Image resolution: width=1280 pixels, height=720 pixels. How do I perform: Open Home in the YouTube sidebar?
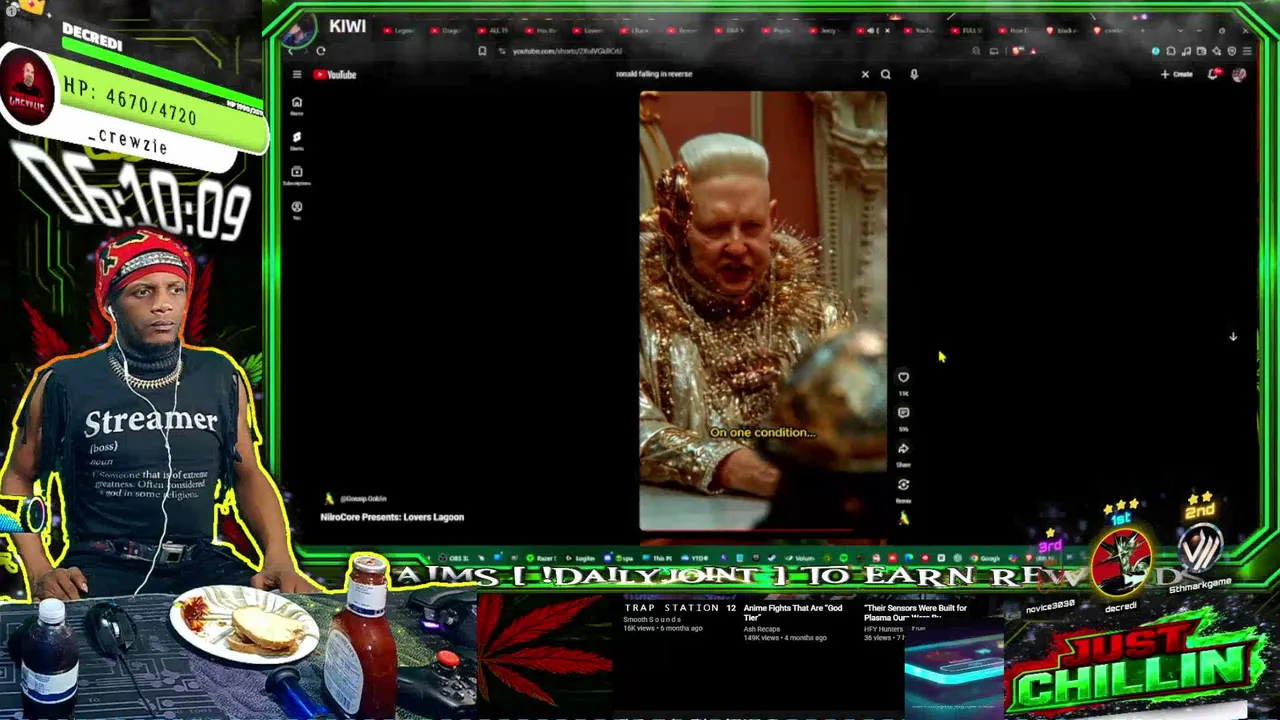pyautogui.click(x=296, y=105)
